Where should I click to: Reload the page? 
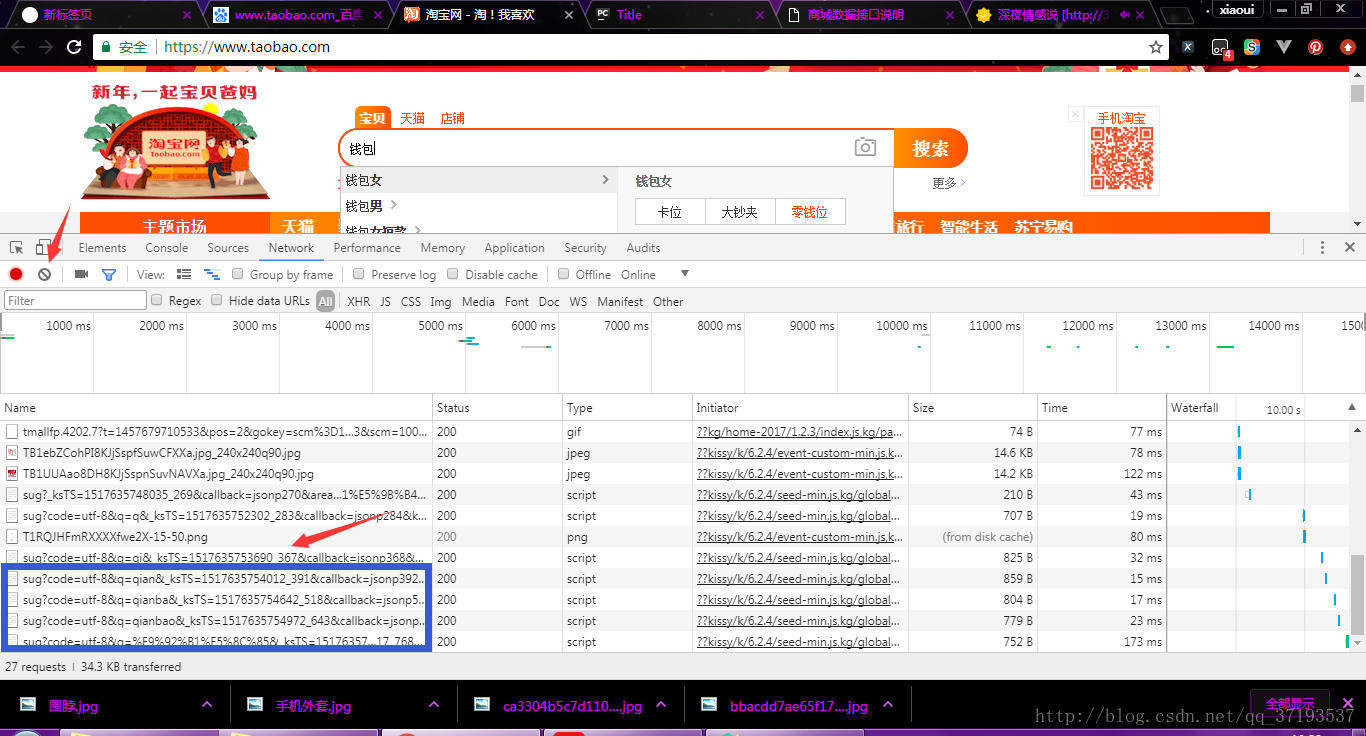click(x=74, y=47)
